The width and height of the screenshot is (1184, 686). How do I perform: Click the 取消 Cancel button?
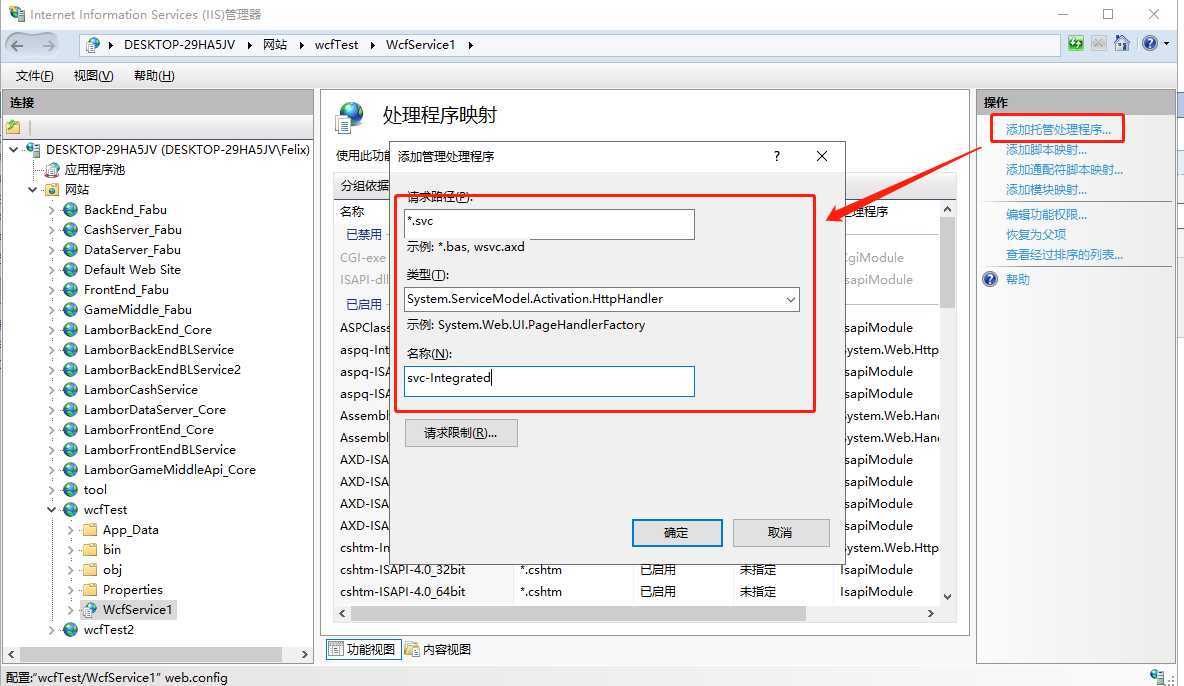click(x=781, y=533)
